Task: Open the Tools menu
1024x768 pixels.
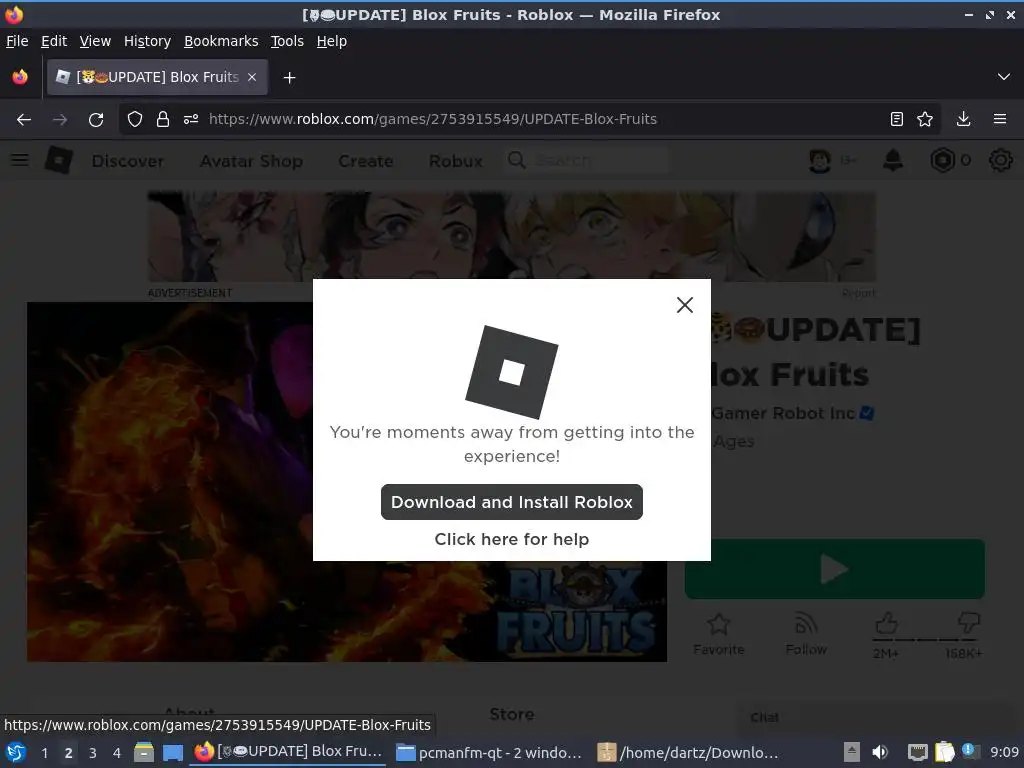Action: [x=287, y=41]
